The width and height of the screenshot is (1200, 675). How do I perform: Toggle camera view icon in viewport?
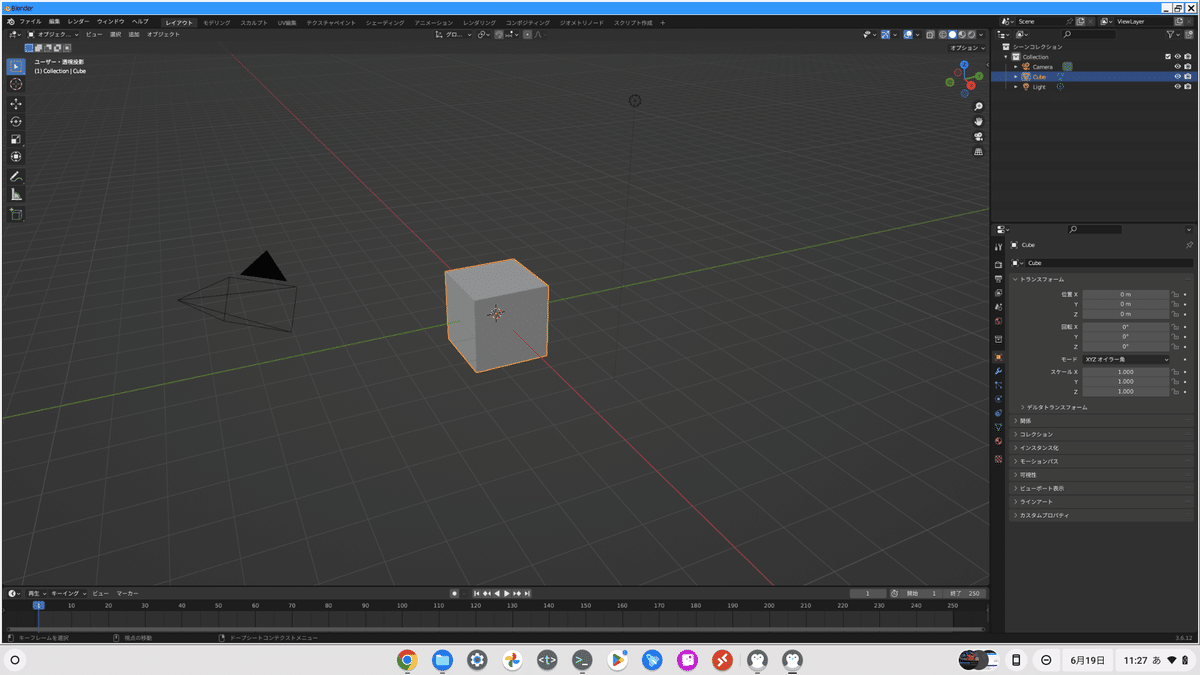[978, 136]
